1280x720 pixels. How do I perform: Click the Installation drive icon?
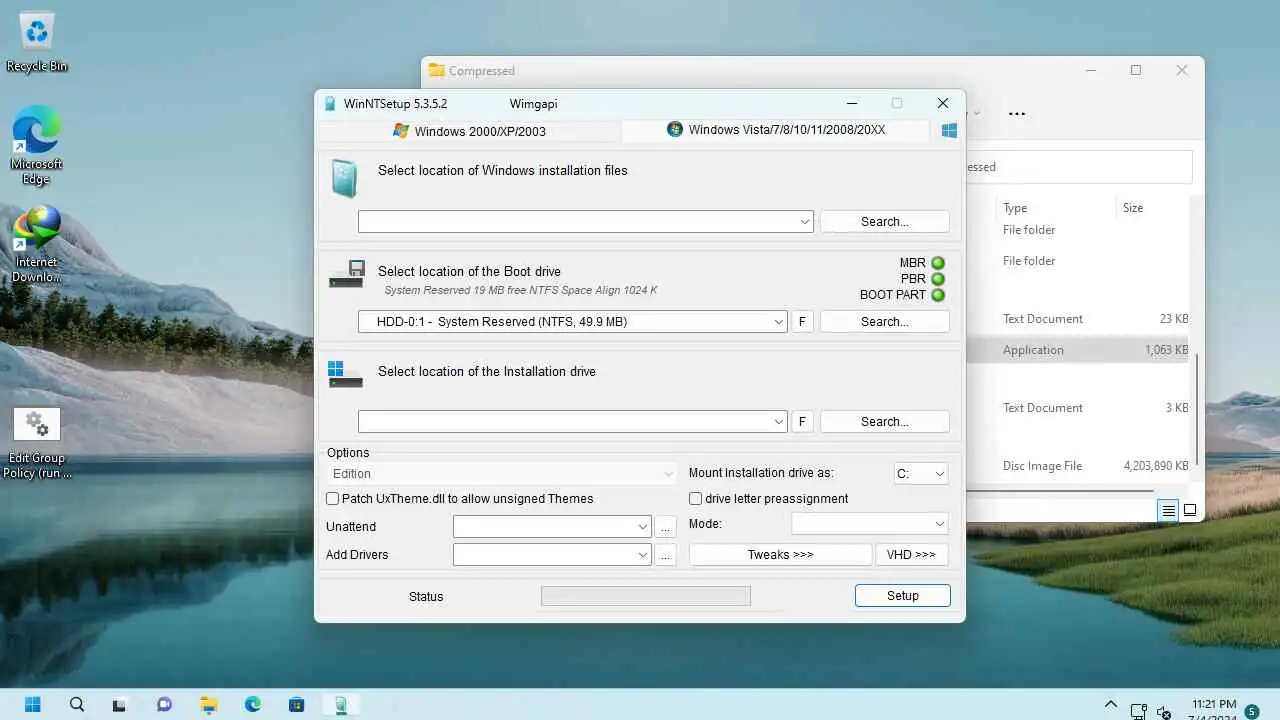click(345, 374)
